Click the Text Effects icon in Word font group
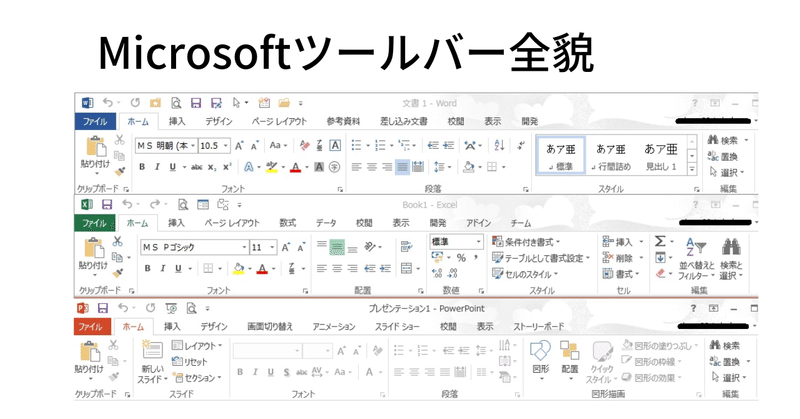Image resolution: width=800 pixels, height=419 pixels. click(248, 167)
